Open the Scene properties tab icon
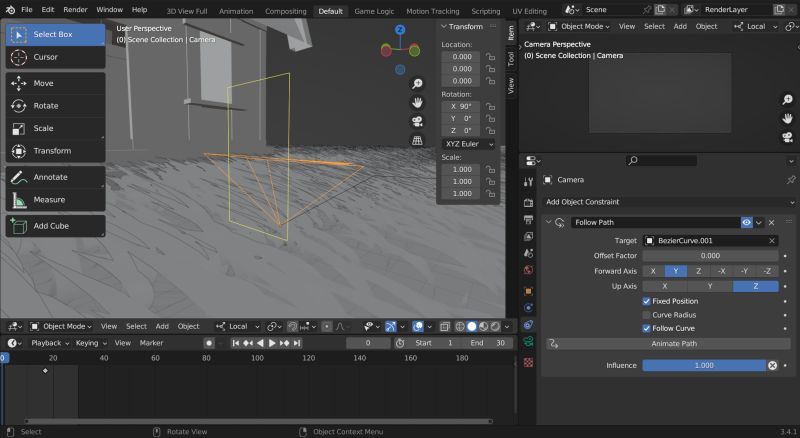 [529, 253]
